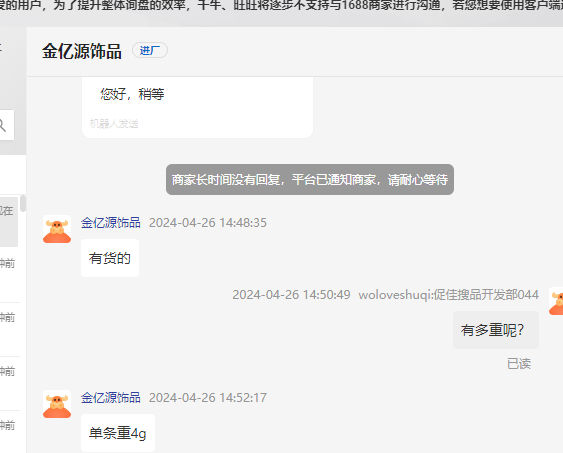This screenshot has width=563, height=453.
Task: Click the 您好，稍等 robot reply bubble
Action: point(197,107)
